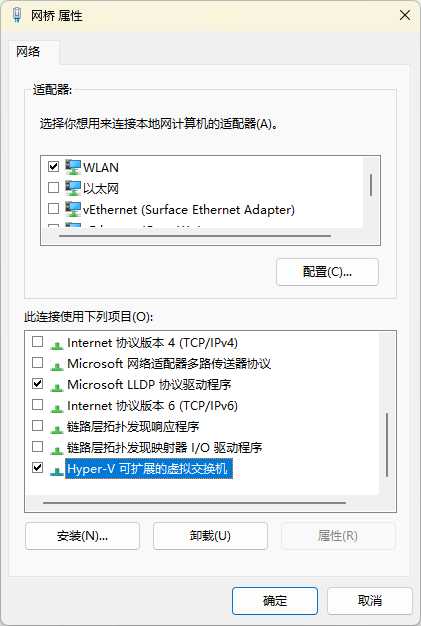The width and height of the screenshot is (421, 626).
Task: Click the vEthernet Surface Ethernet Adapter icon
Action: (73, 209)
